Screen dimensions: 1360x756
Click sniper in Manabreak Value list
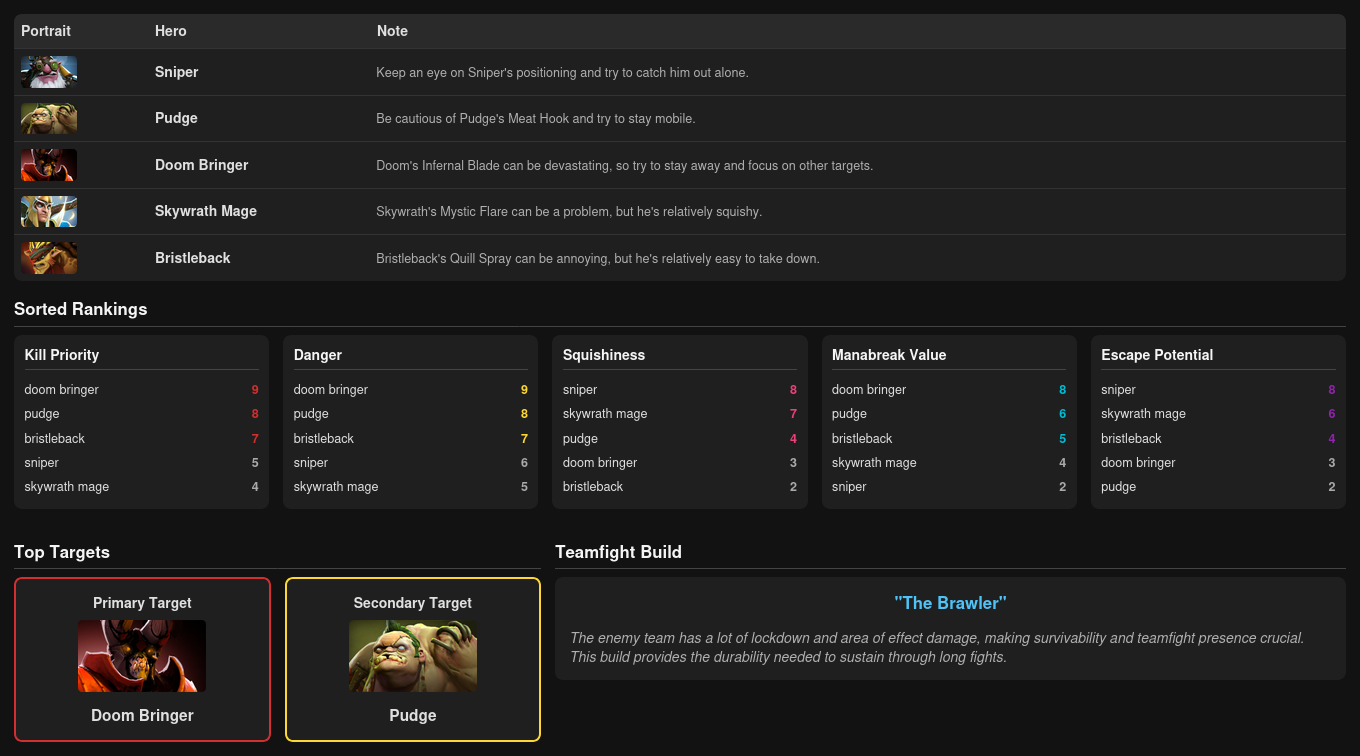click(x=849, y=487)
